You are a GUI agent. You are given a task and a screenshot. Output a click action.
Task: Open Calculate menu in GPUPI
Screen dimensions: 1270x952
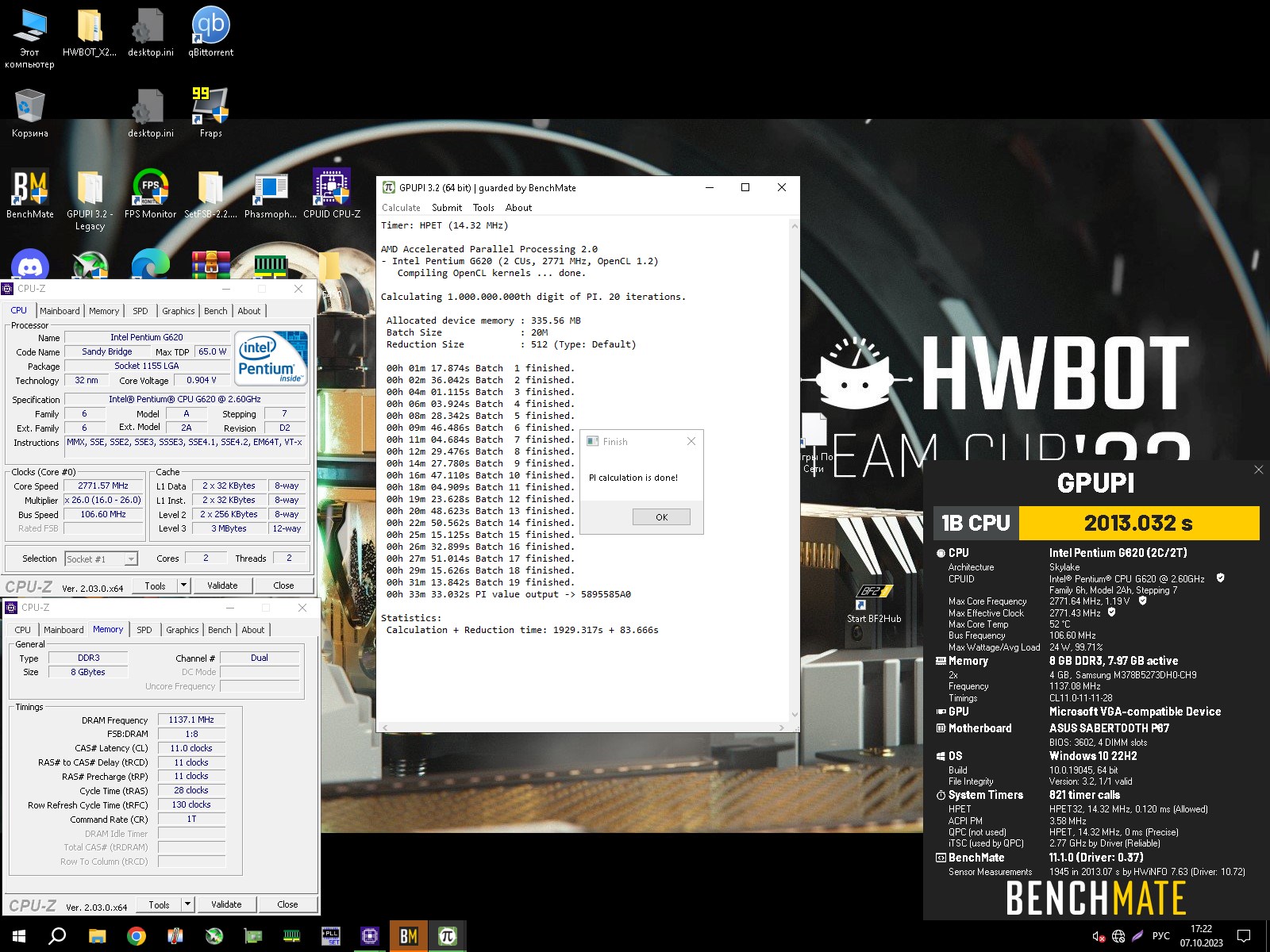(401, 208)
